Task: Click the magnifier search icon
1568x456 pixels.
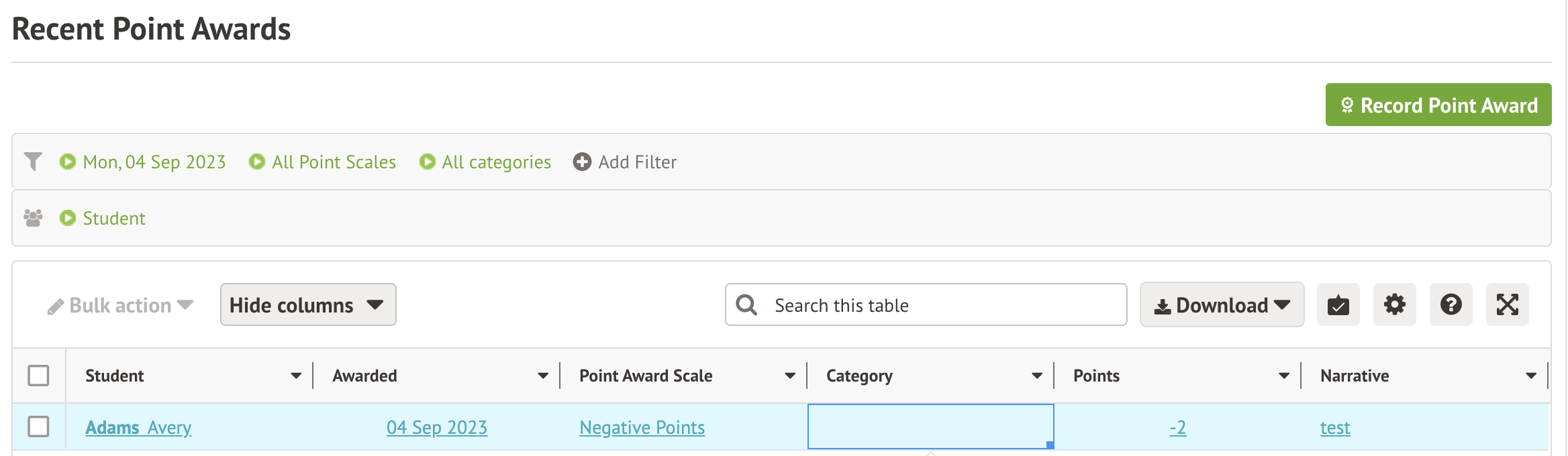Action: pyautogui.click(x=746, y=305)
